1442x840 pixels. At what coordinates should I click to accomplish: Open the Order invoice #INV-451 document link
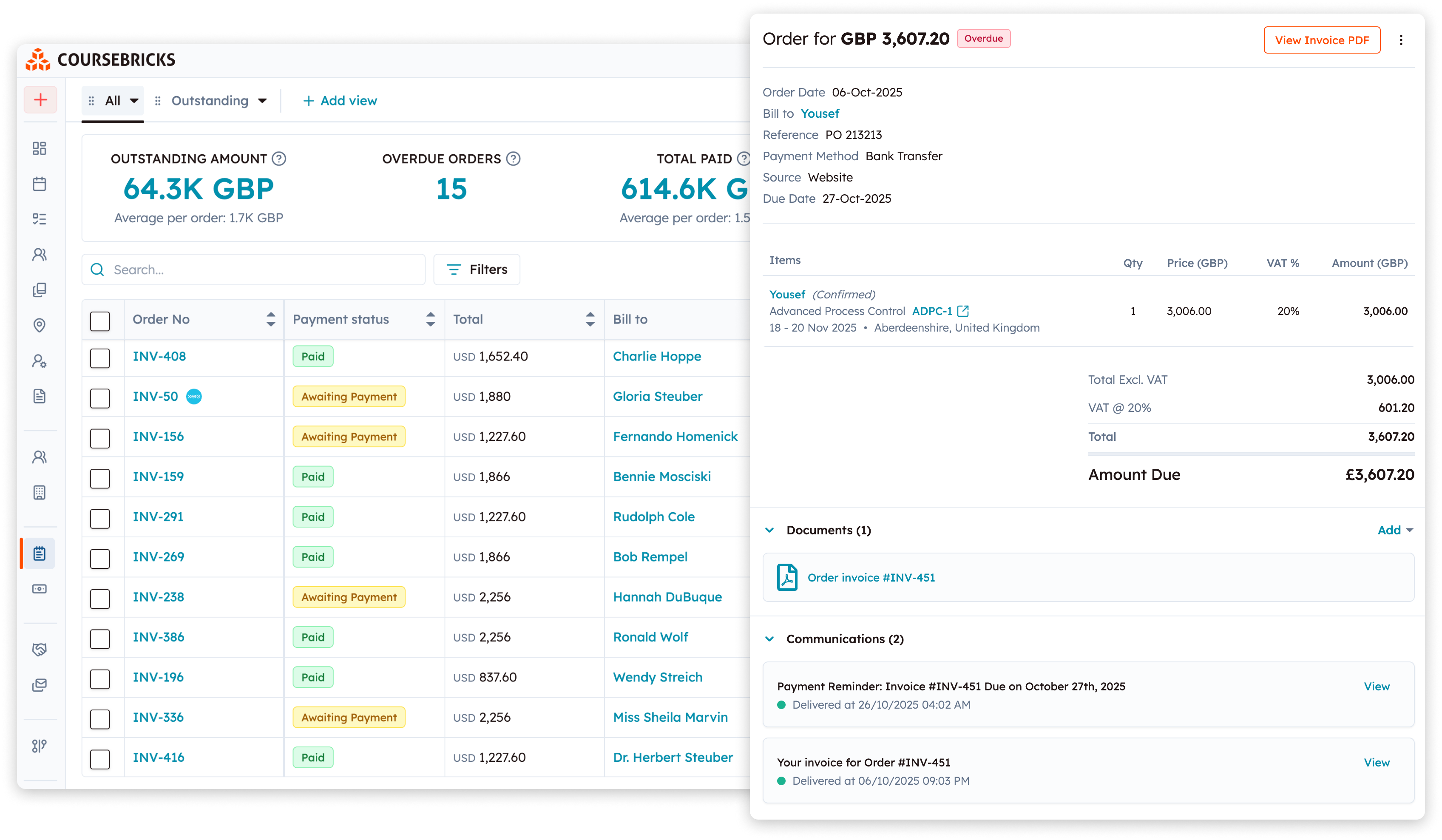point(871,577)
